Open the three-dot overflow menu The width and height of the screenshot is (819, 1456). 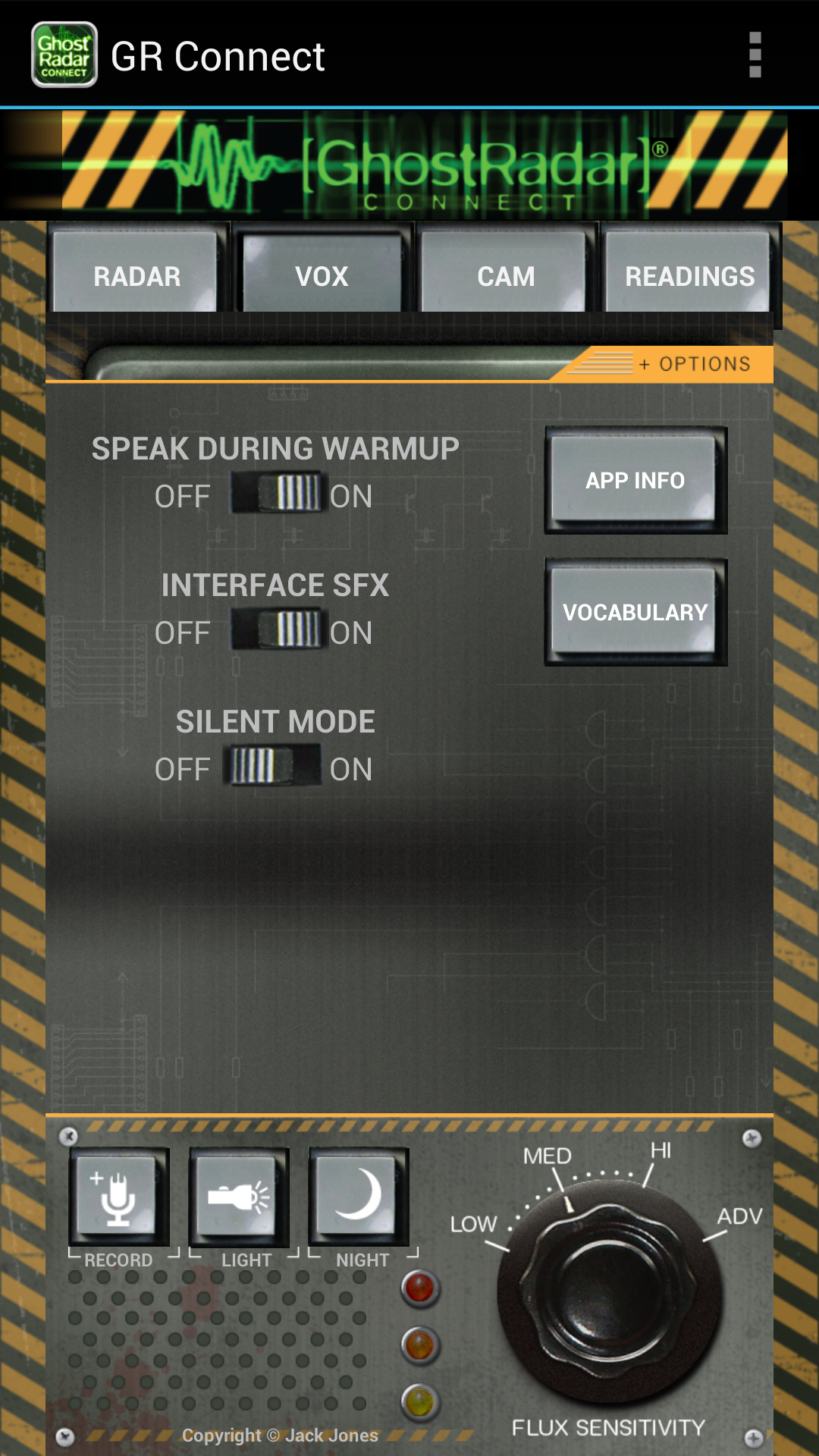pyautogui.click(x=755, y=55)
